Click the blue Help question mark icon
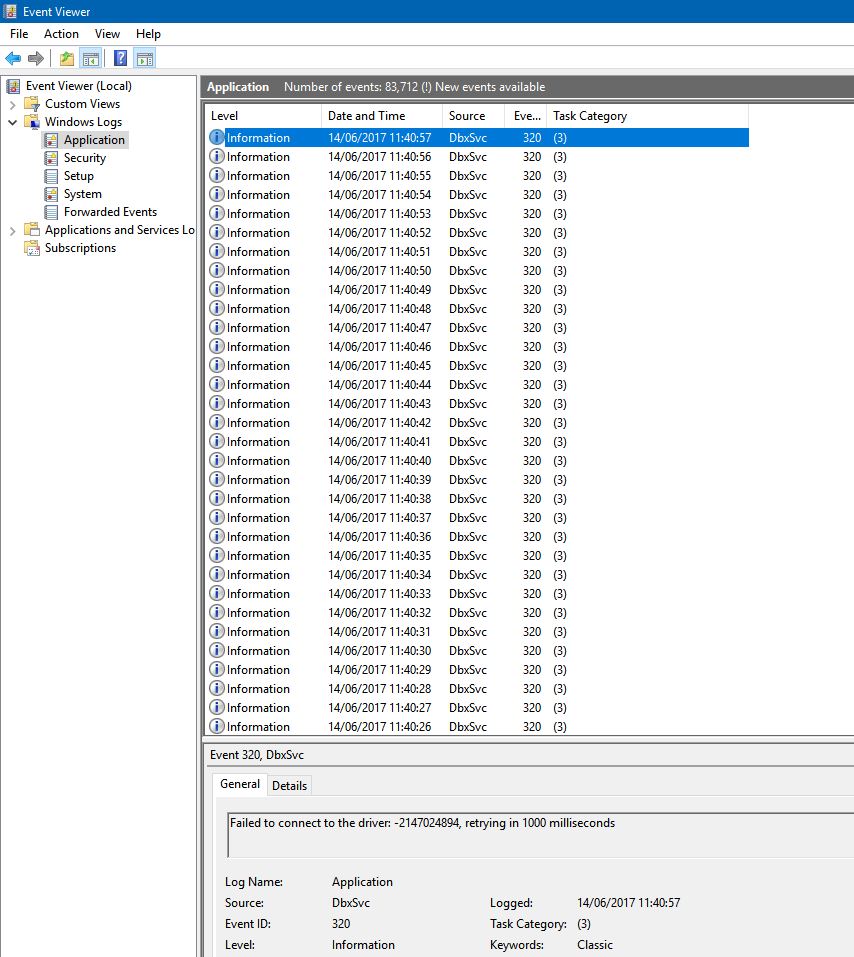The image size is (854, 957). click(x=120, y=58)
